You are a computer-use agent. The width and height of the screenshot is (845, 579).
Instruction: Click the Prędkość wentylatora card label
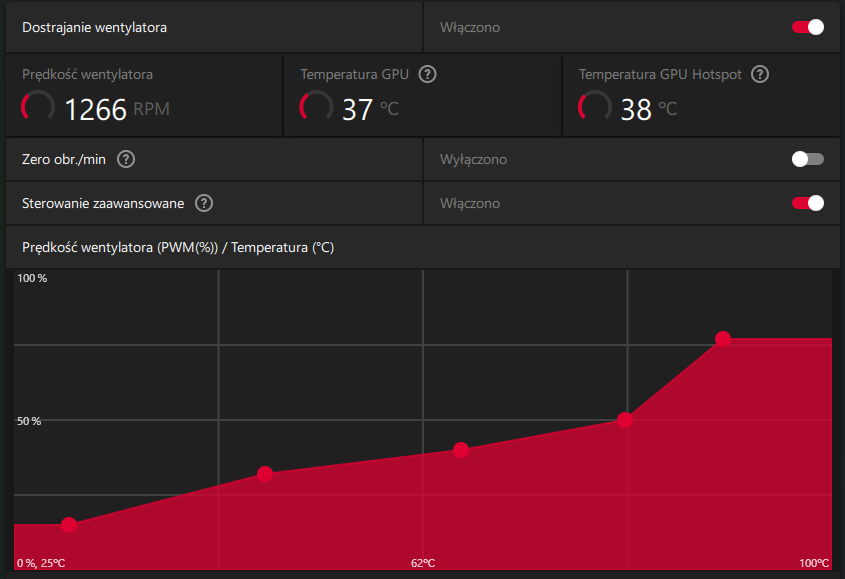[x=87, y=74]
